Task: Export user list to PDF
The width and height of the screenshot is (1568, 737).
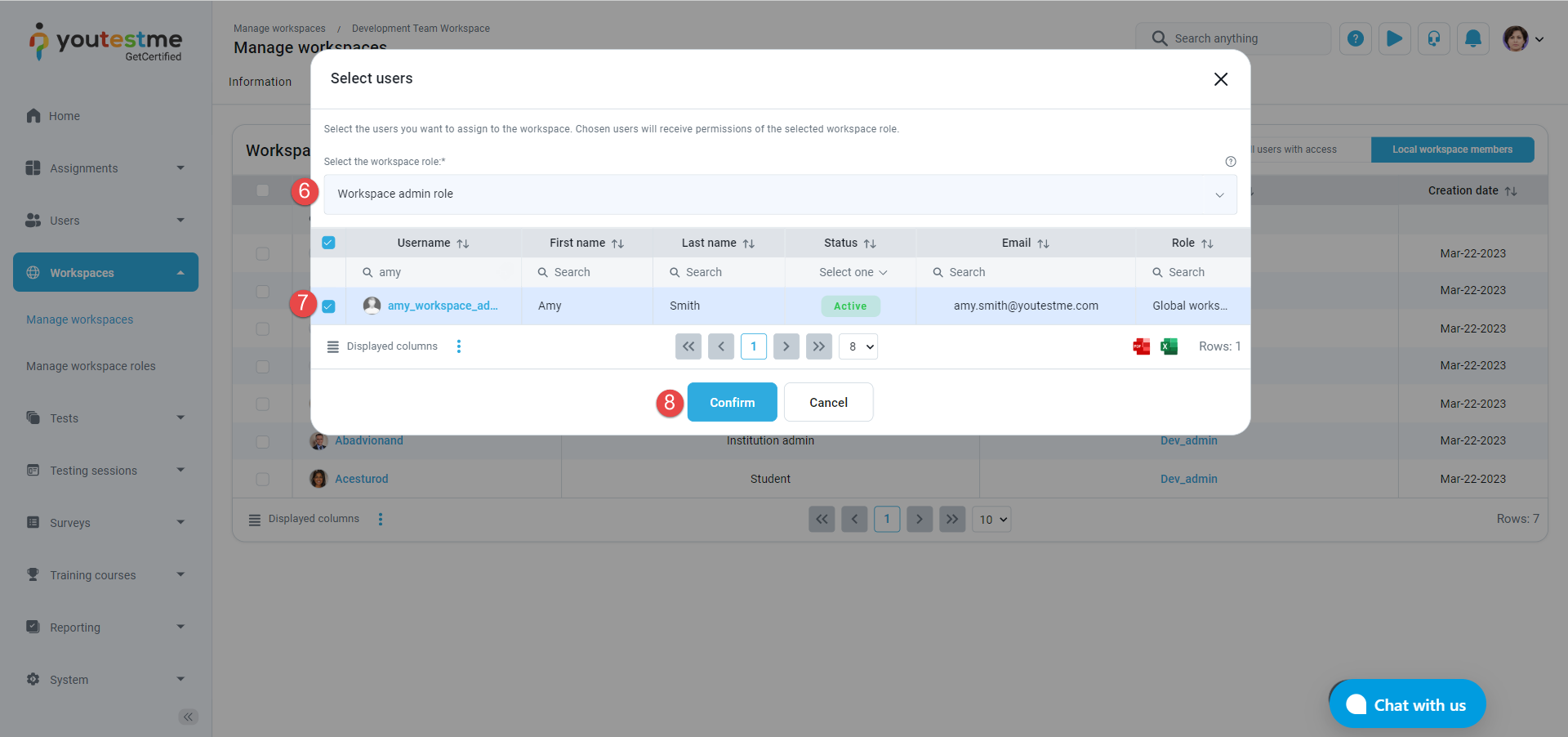Action: coord(1141,346)
